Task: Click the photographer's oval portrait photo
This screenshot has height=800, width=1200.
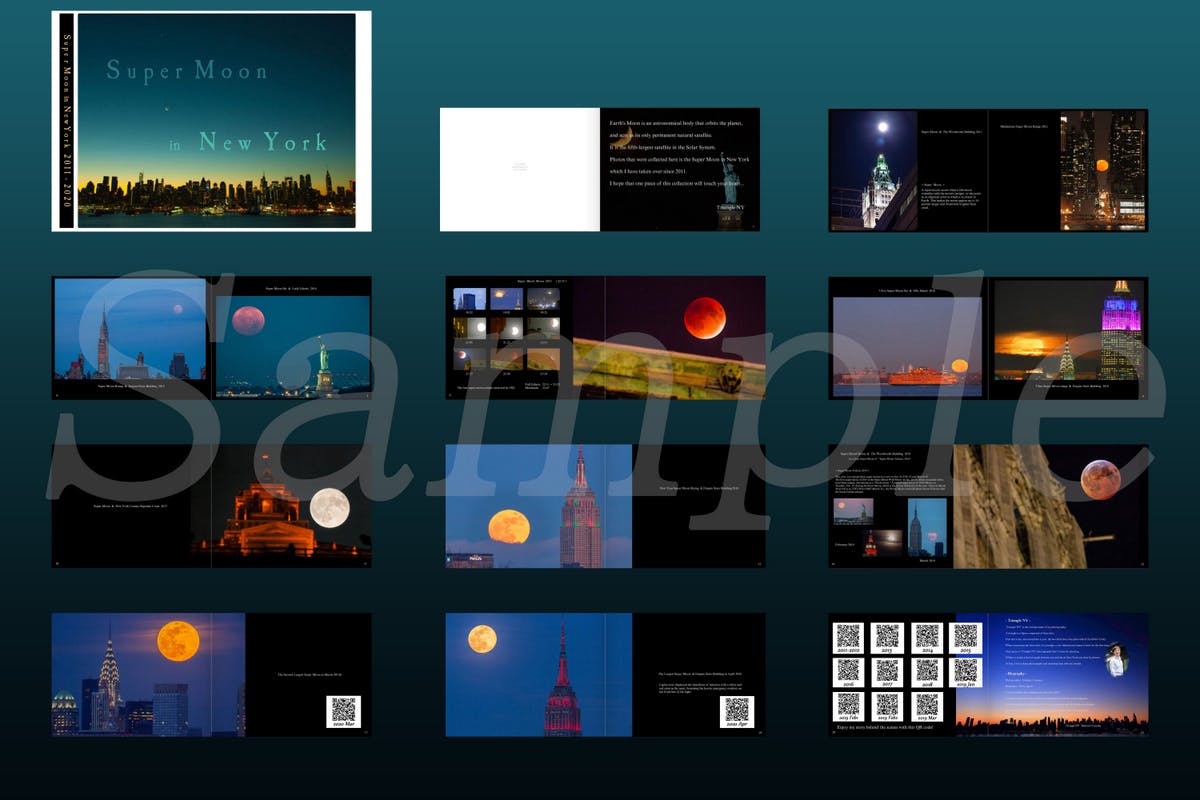Action: point(1116,658)
